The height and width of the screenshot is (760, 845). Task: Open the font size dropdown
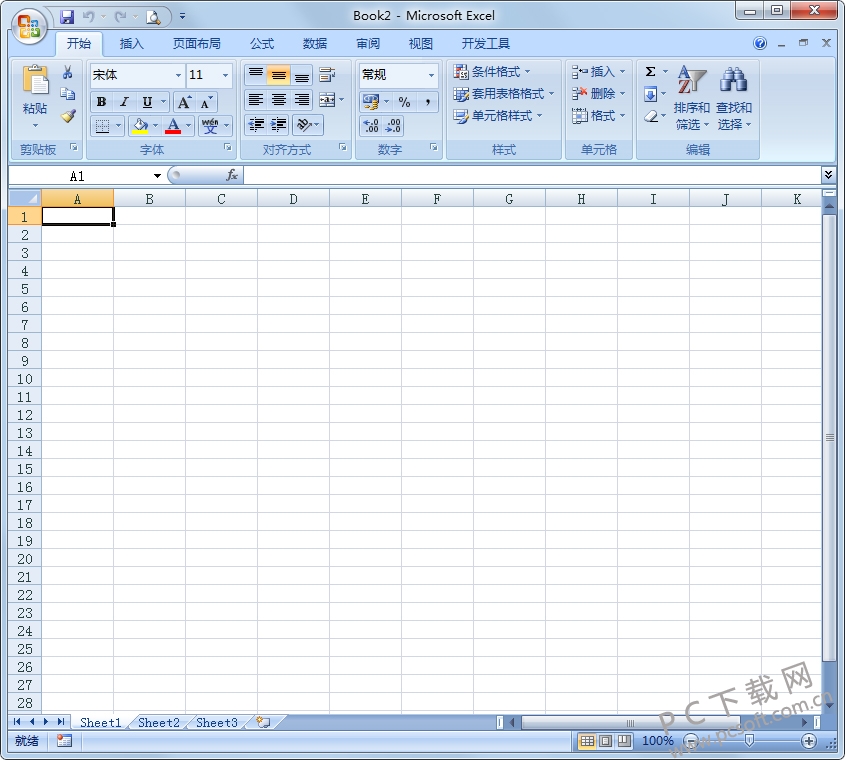pyautogui.click(x=225, y=75)
